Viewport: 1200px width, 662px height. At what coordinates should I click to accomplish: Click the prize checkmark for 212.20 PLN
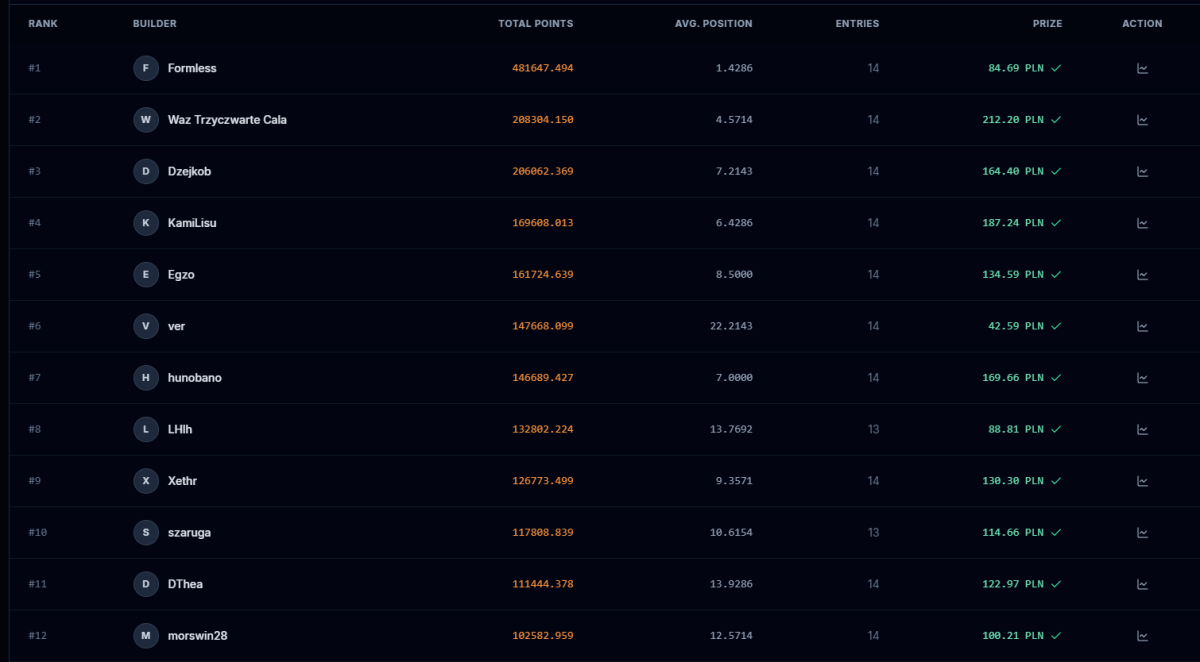point(1056,120)
